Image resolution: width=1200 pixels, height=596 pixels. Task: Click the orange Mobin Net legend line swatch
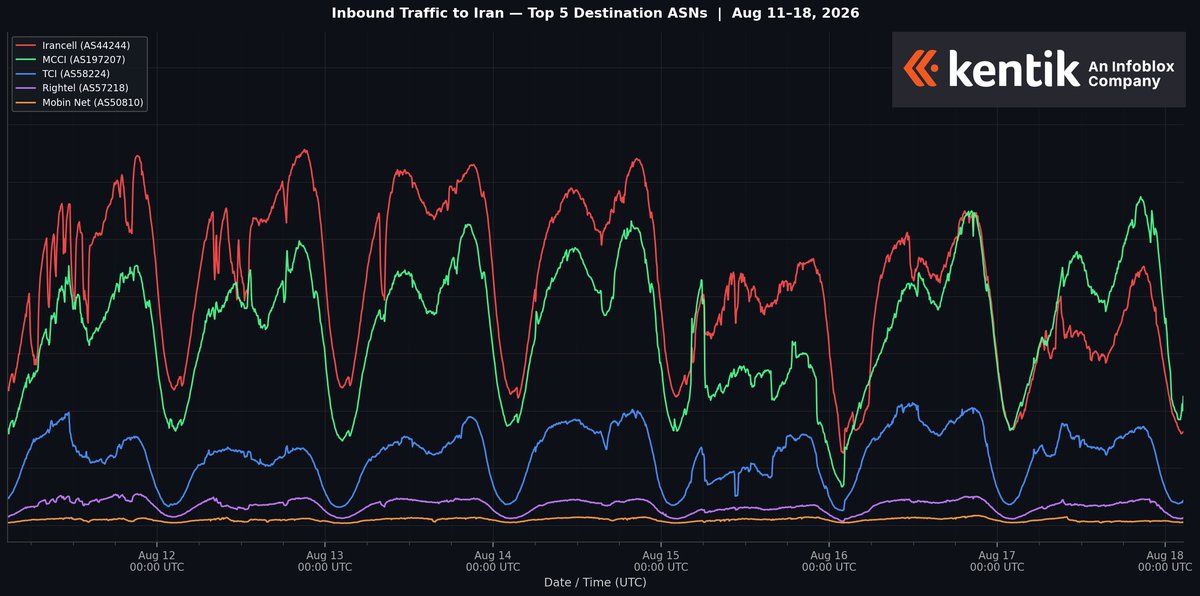tap(27, 102)
